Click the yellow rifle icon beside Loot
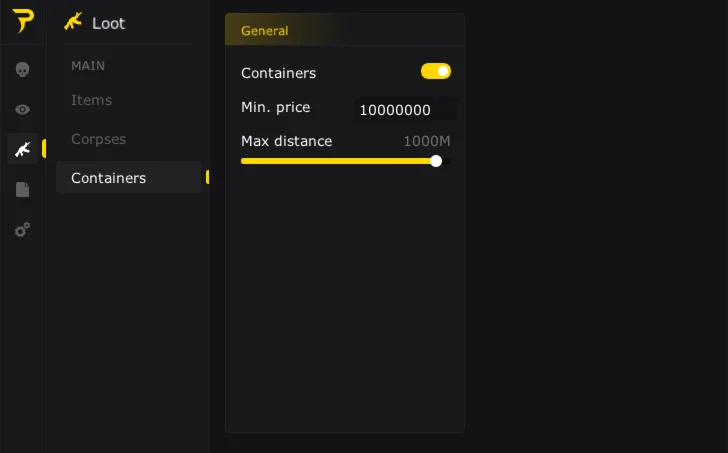The width and height of the screenshot is (728, 453). tap(72, 22)
